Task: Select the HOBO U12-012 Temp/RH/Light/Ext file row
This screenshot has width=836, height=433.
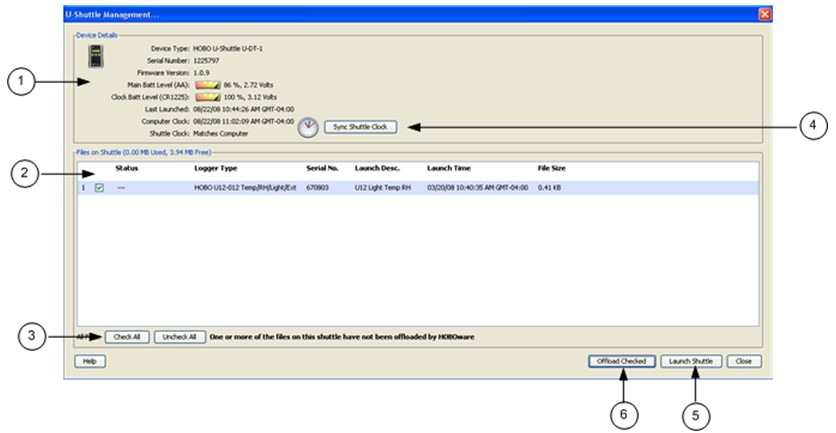Action: pyautogui.click(x=245, y=187)
